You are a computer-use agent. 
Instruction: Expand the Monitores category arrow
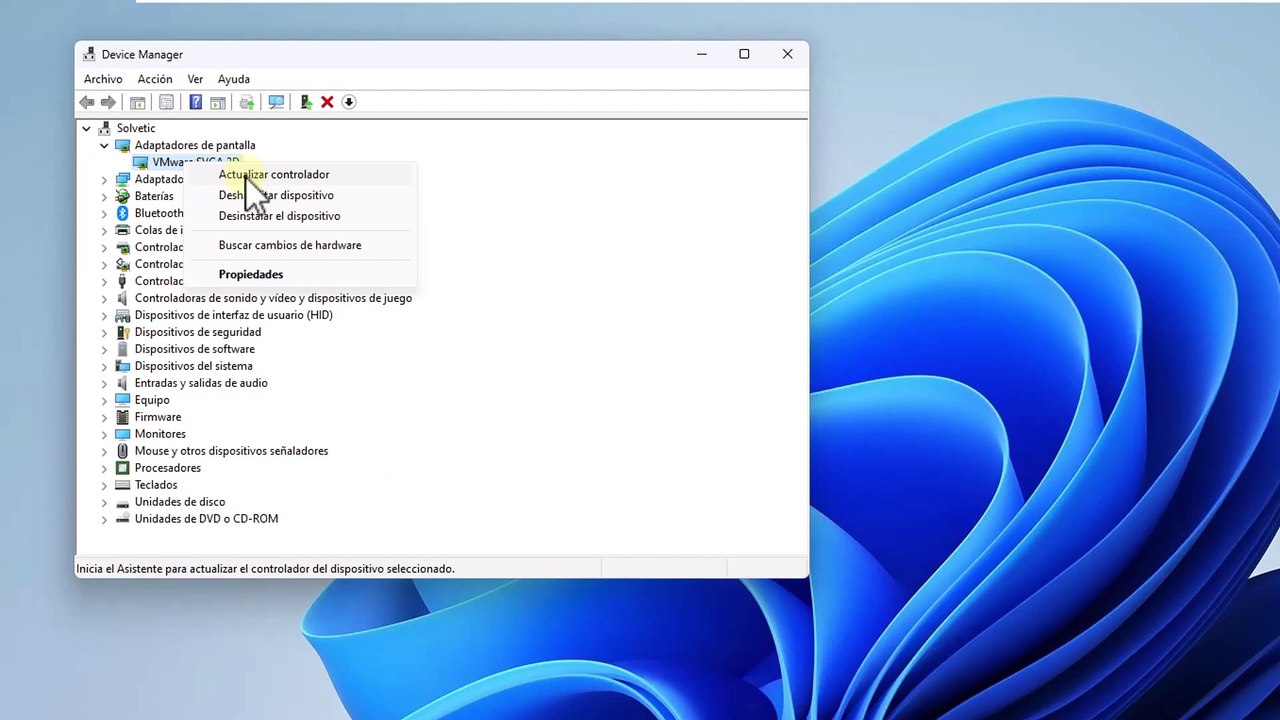[x=104, y=434]
